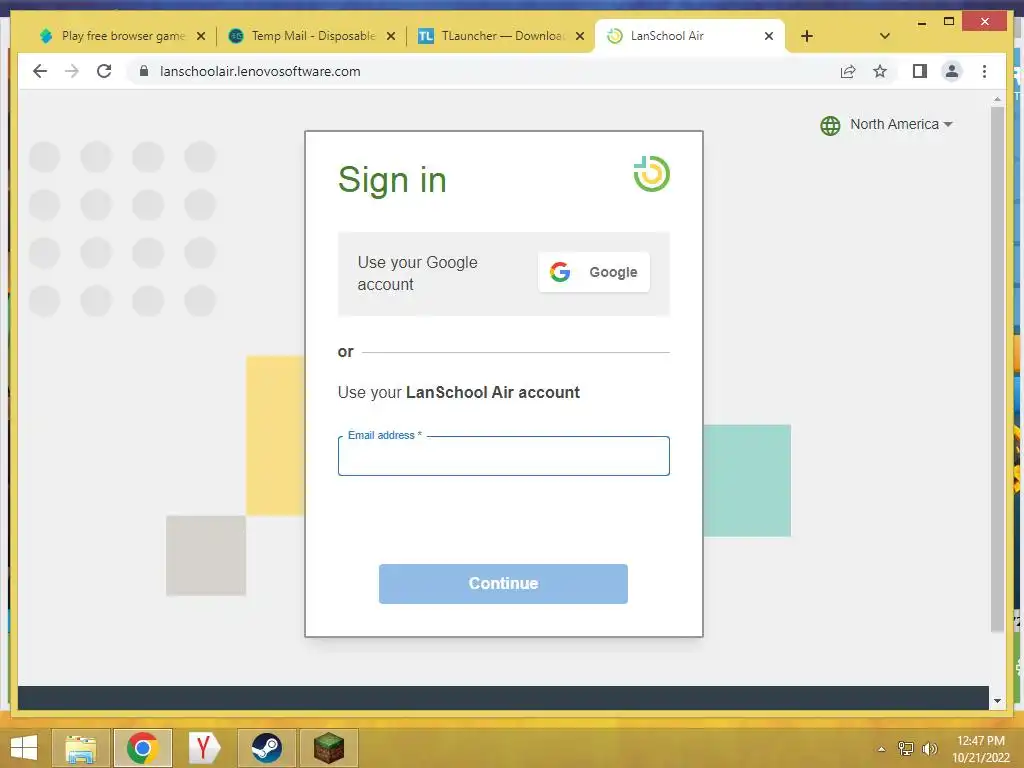Go back to the previous page

click(40, 71)
